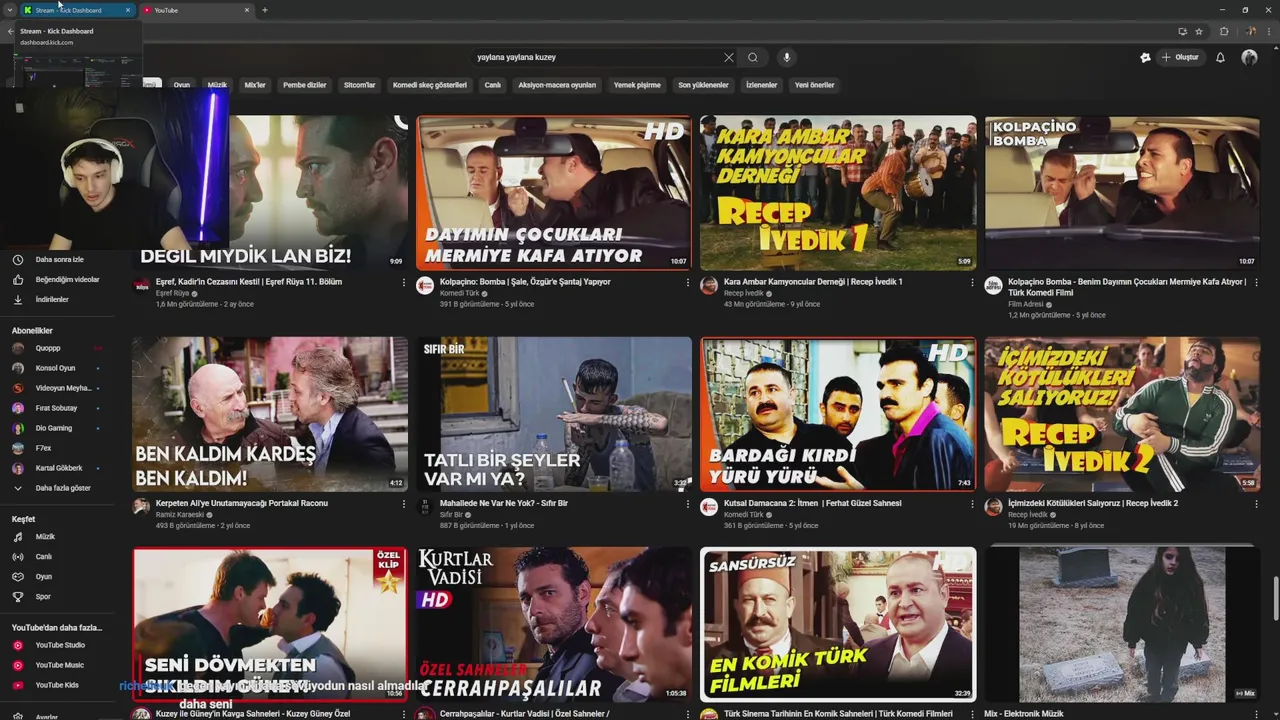Select the Müzik filter chip

point(217,85)
